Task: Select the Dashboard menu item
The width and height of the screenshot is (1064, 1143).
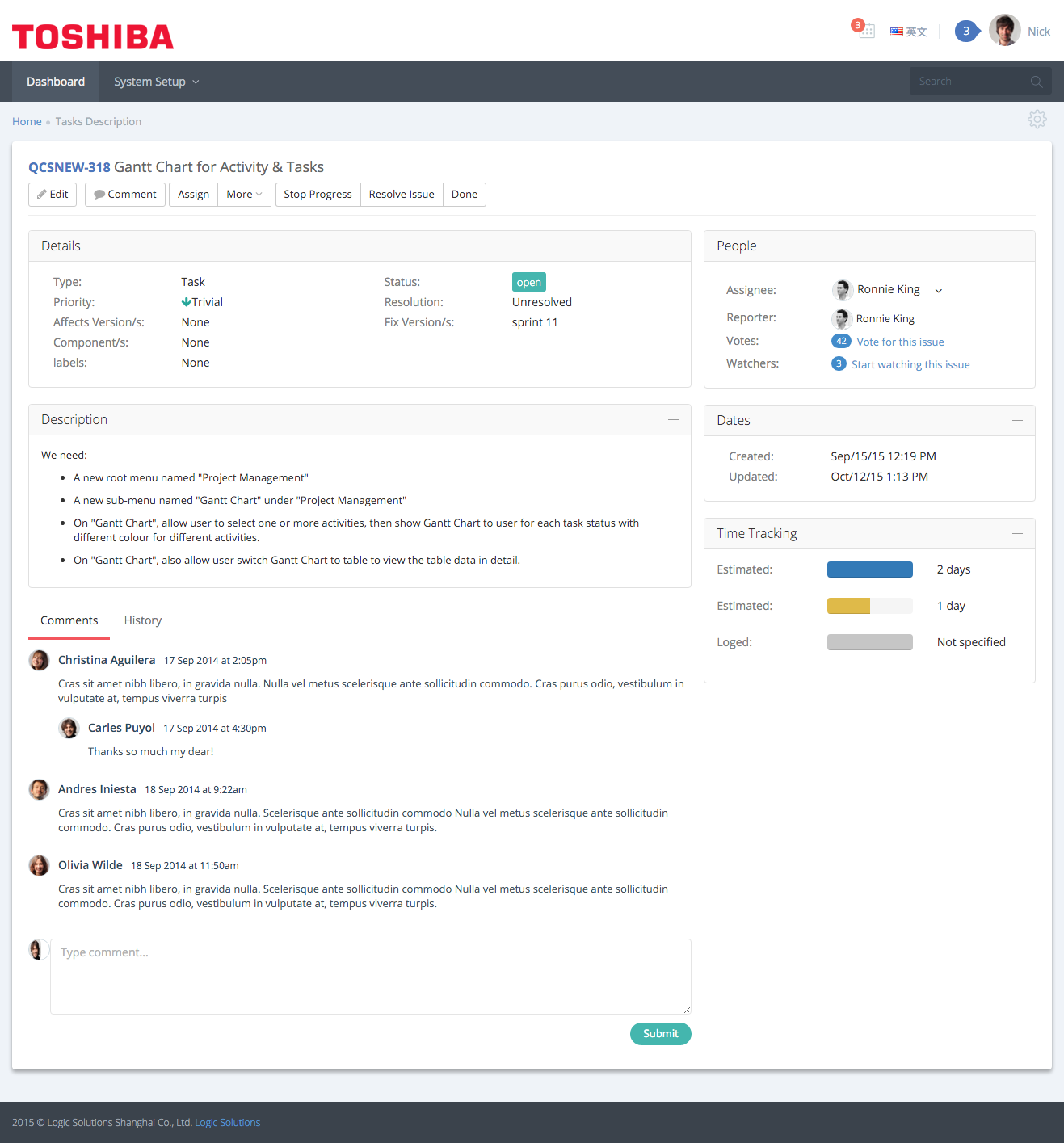Action: click(x=55, y=81)
